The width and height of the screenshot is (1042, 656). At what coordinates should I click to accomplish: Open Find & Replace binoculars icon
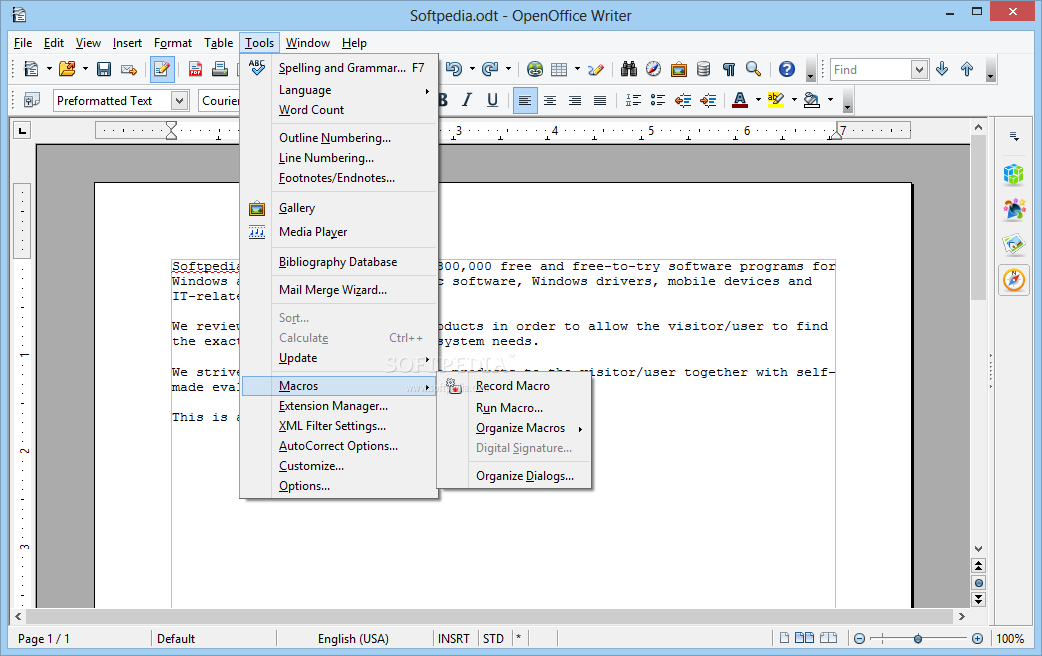pyautogui.click(x=629, y=69)
